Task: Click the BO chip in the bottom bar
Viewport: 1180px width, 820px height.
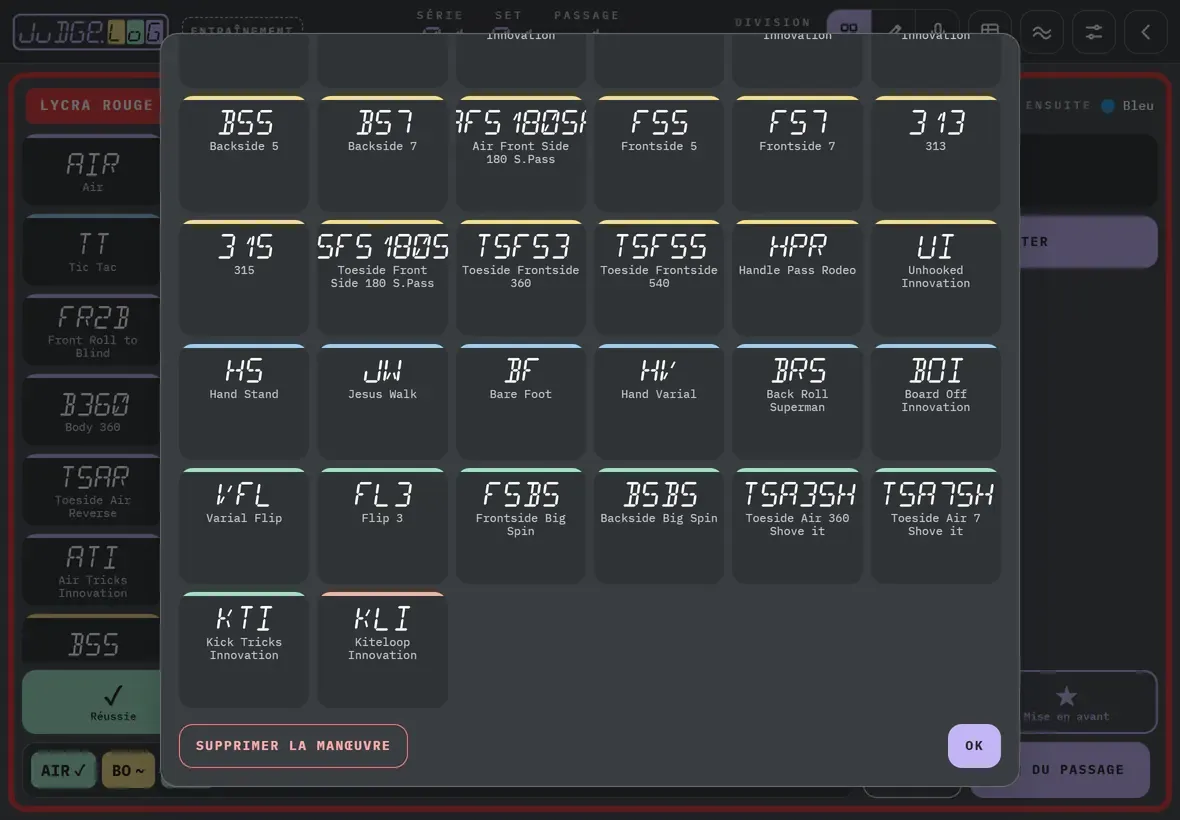Action: (128, 770)
